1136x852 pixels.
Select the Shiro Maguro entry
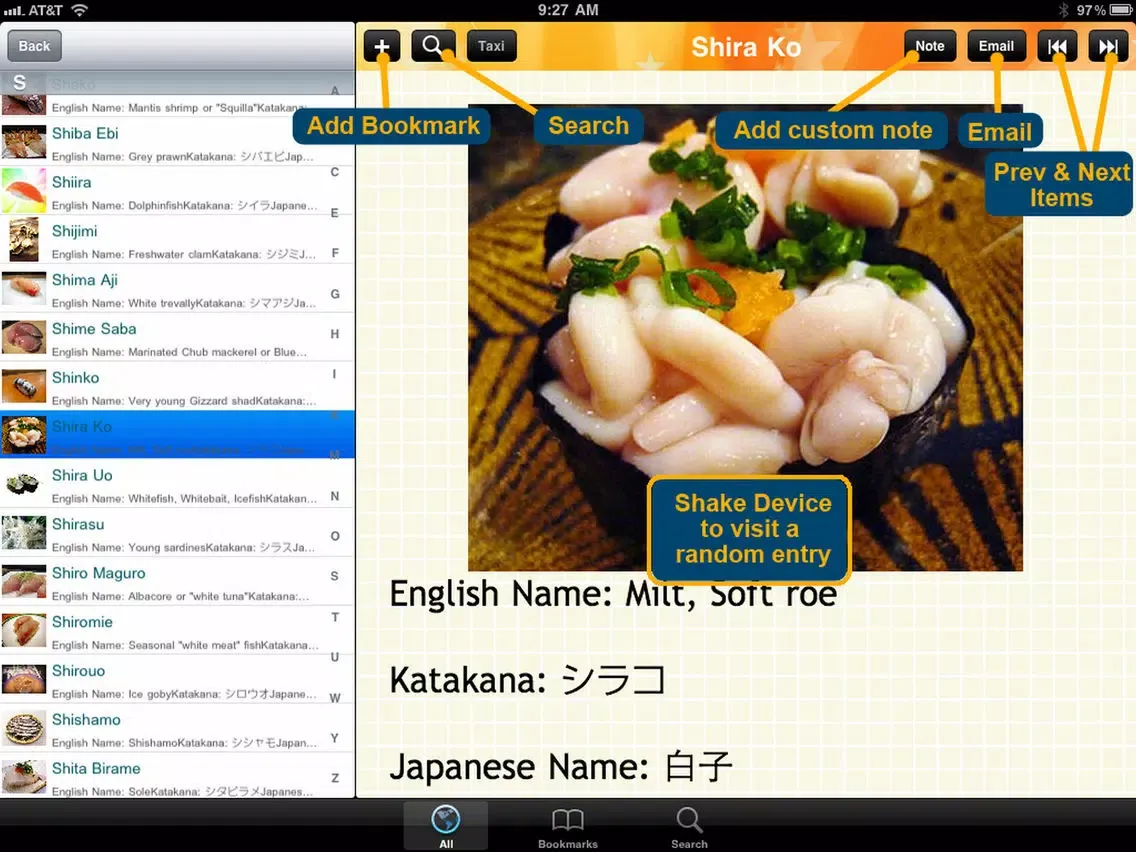[178, 582]
